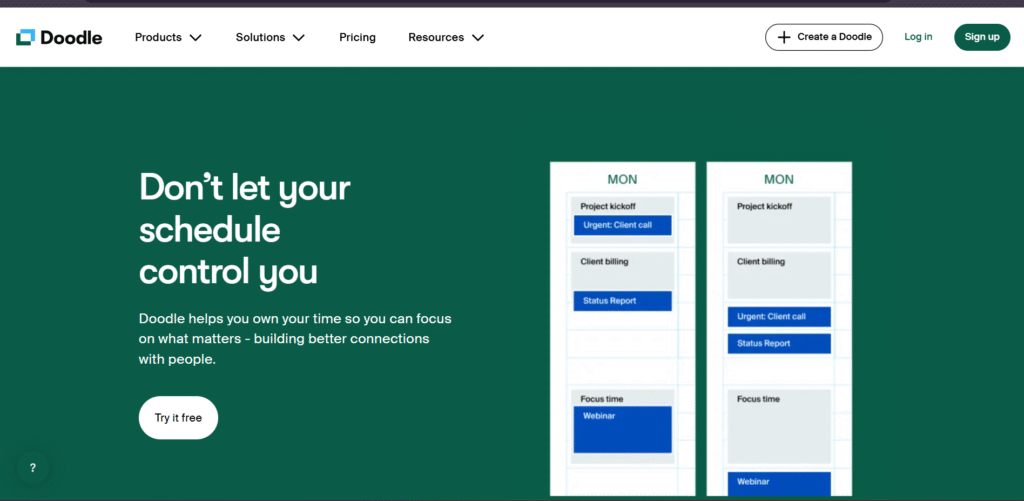The width and height of the screenshot is (1024, 501).
Task: Select the left calendar's MON header
Action: [622, 179]
